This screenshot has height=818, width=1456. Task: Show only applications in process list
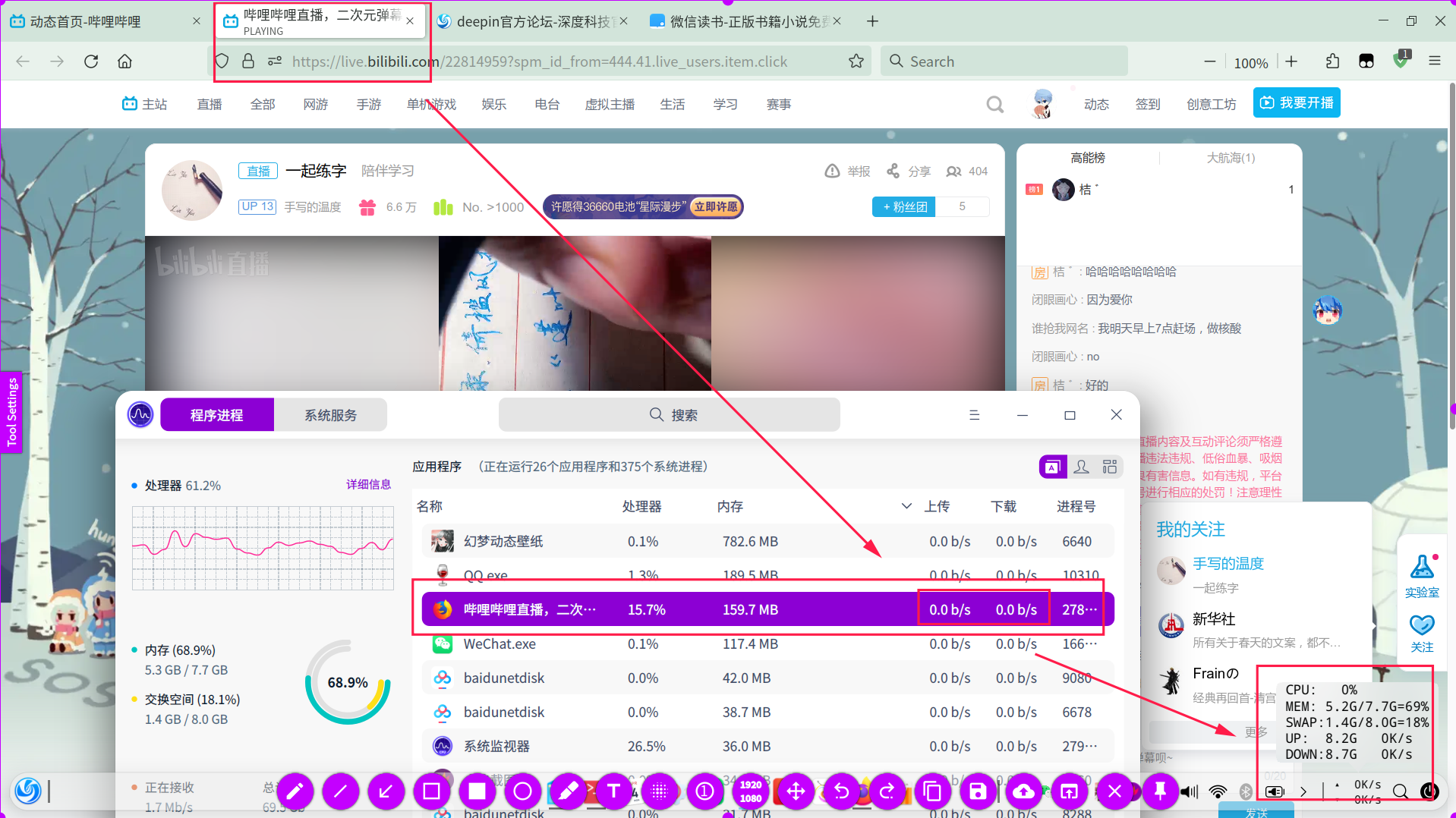[x=1053, y=467]
